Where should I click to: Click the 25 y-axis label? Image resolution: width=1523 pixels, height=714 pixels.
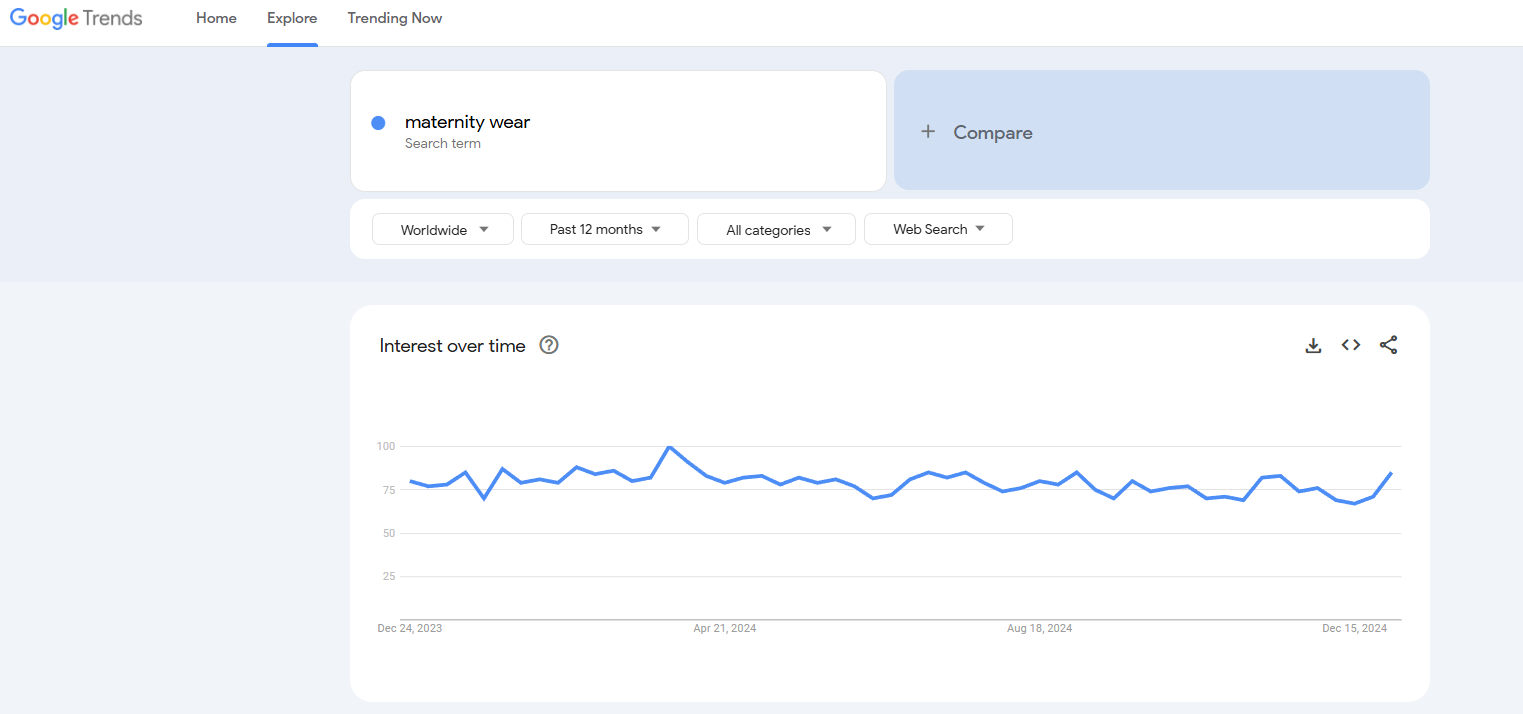click(389, 577)
